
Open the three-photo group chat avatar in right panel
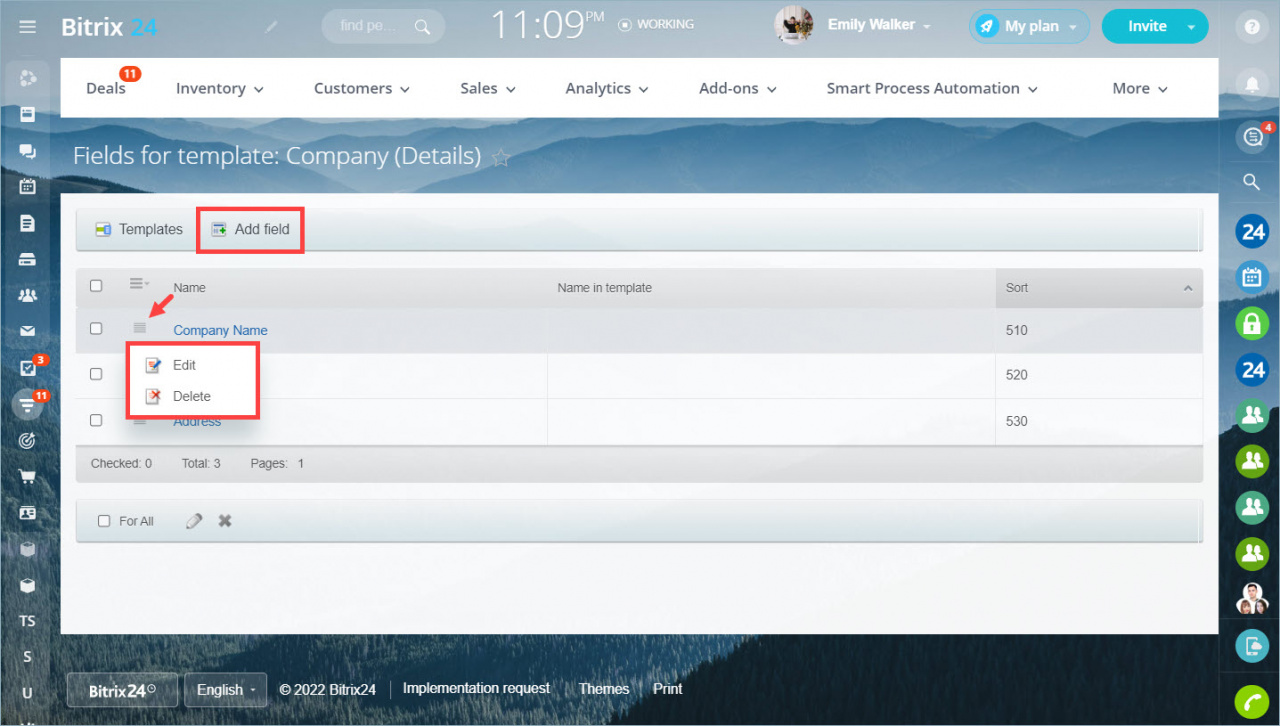(1251, 598)
